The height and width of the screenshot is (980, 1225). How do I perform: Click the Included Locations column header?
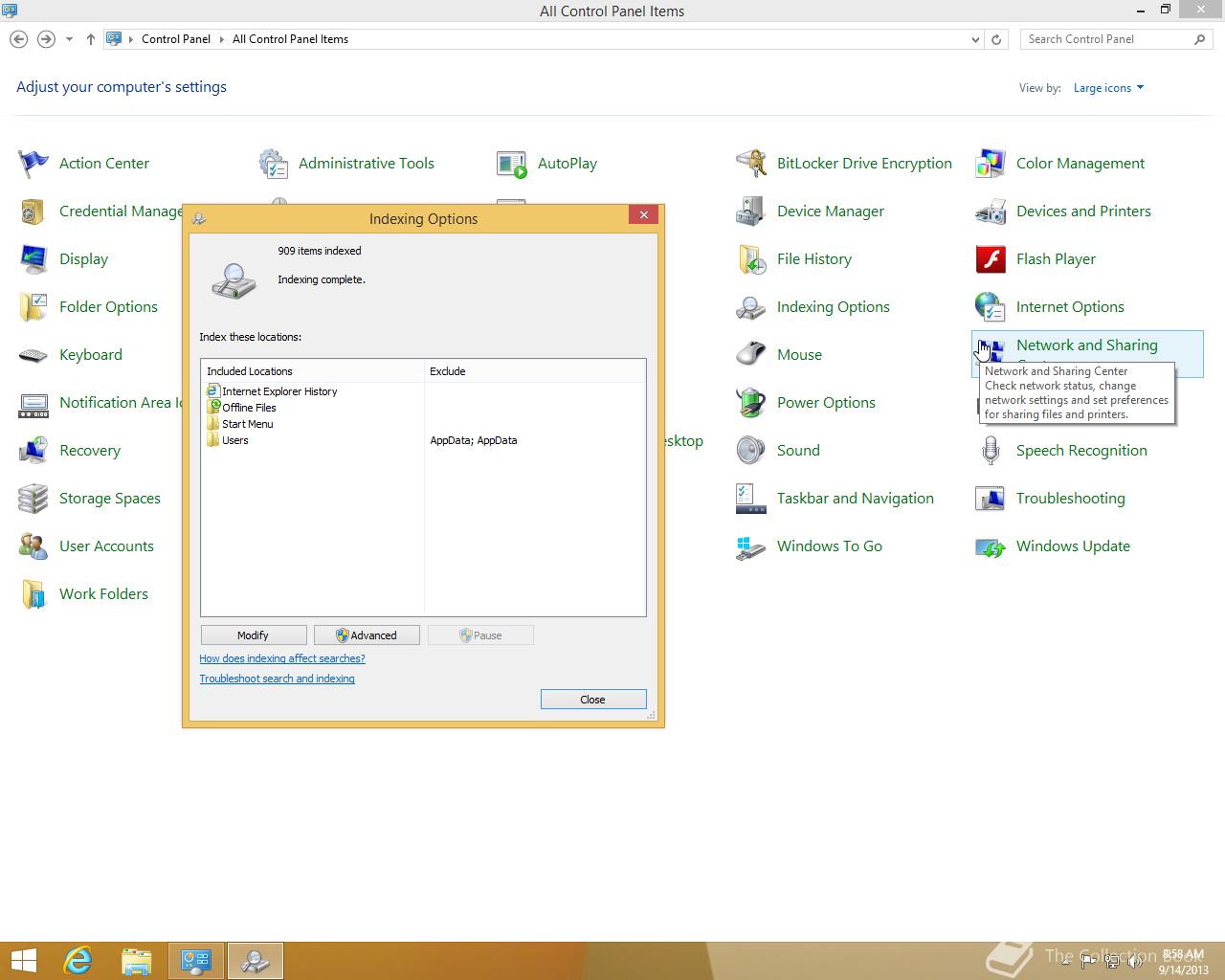tap(312, 371)
